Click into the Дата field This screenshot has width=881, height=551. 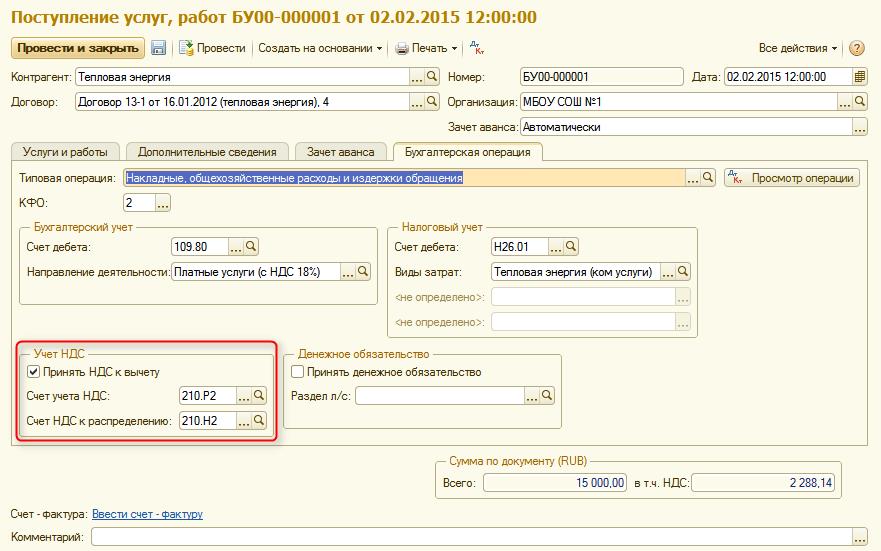788,77
